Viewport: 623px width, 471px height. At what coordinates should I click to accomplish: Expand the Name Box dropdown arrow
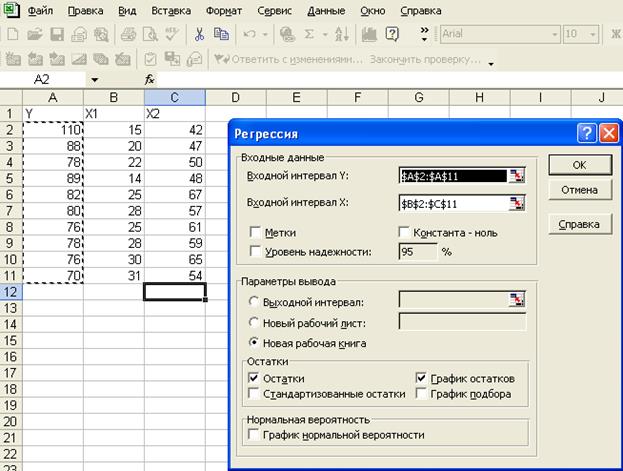pos(95,79)
